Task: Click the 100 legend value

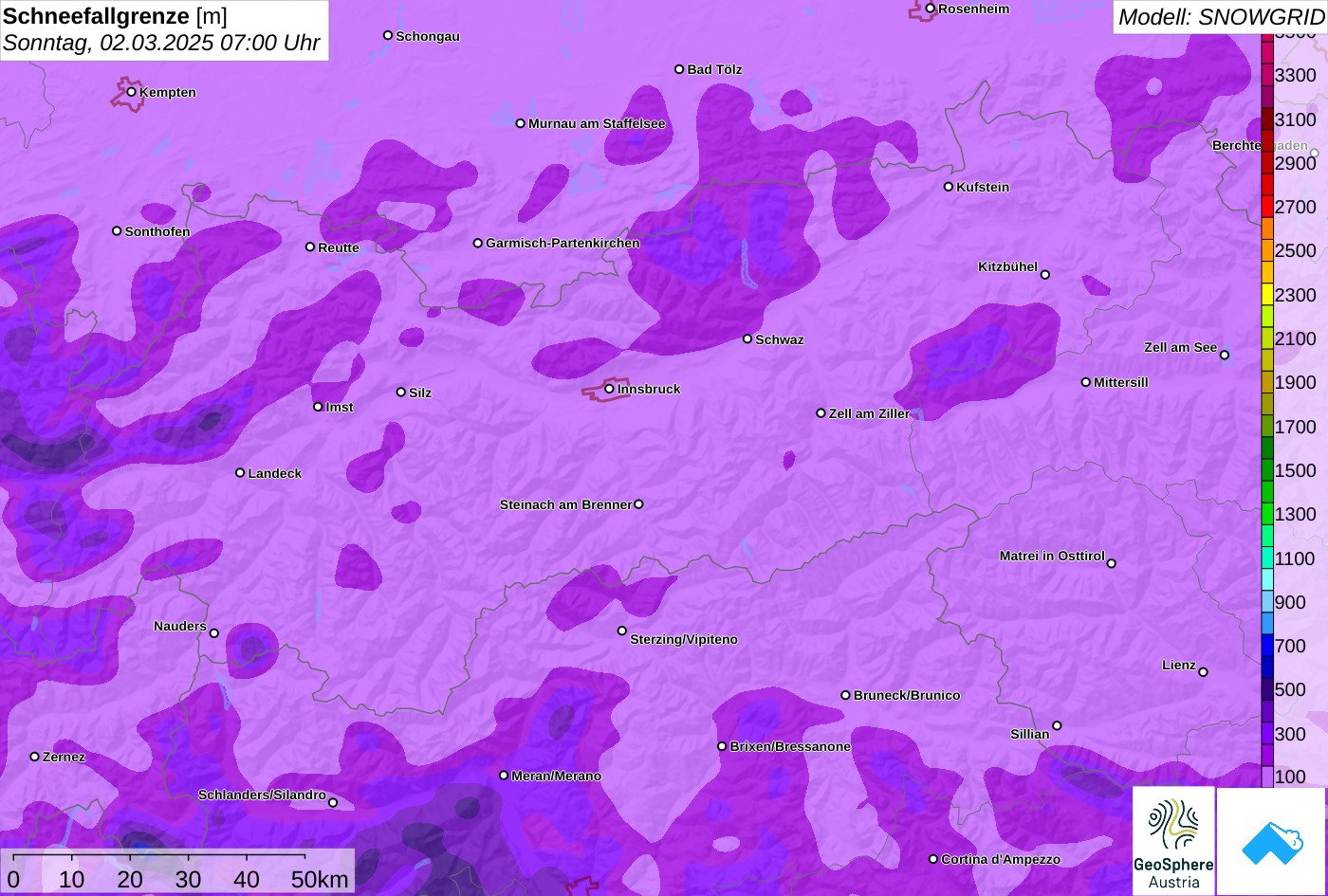Action: [1290, 777]
